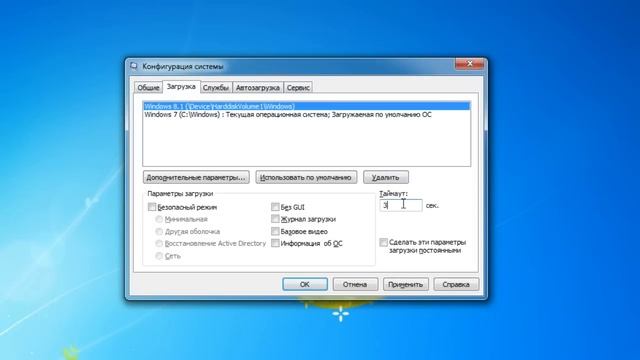Choose Восстановление Active Directory option
The height and width of the screenshot is (360, 640).
click(159, 243)
